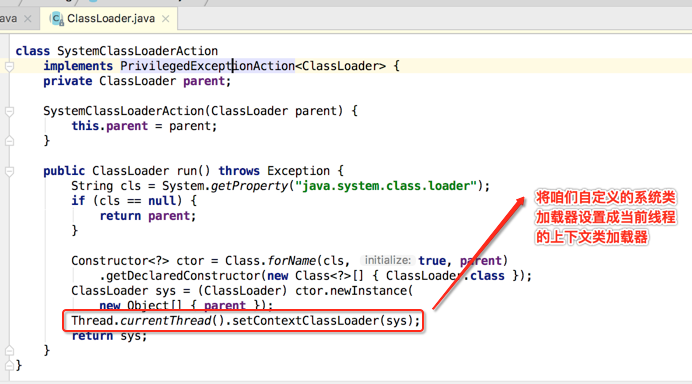Click the SystemClassLoaderAction class name declaration
Viewport: 692px width, 384px height.
[138, 51]
